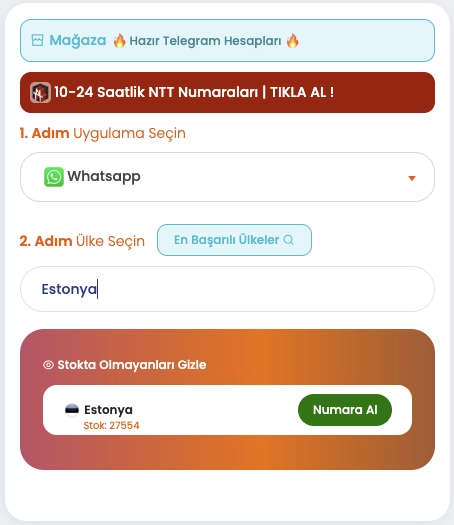Click the green Whatsapp app icon

(54, 177)
